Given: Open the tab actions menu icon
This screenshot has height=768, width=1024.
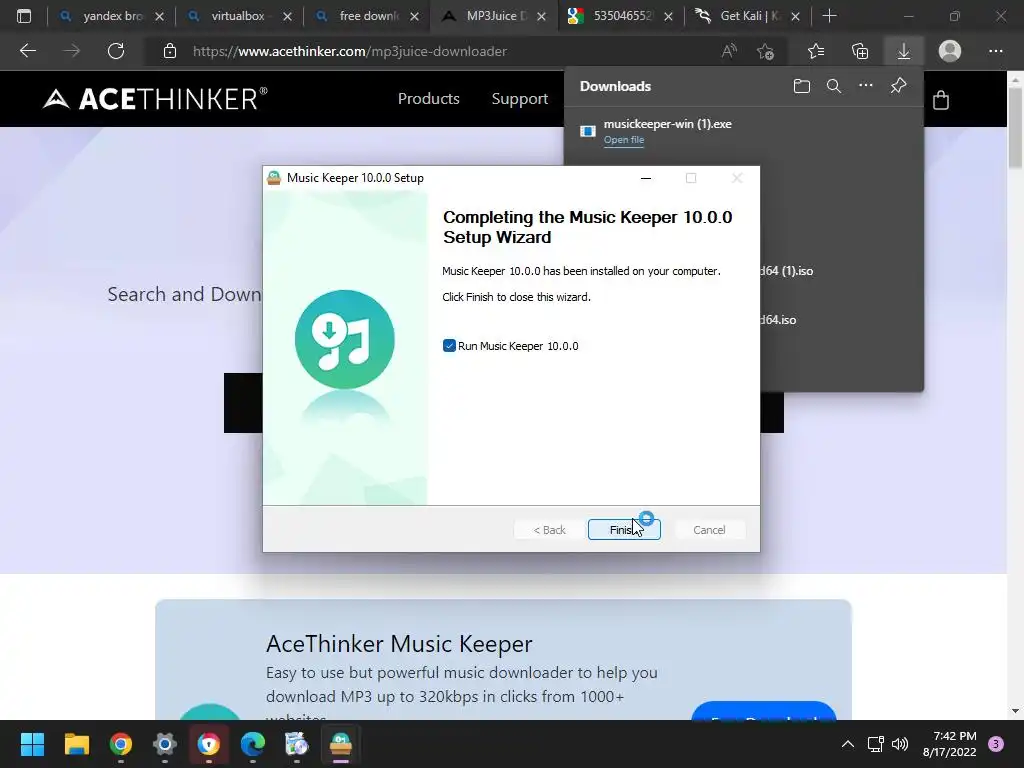Looking at the screenshot, I should point(24,16).
